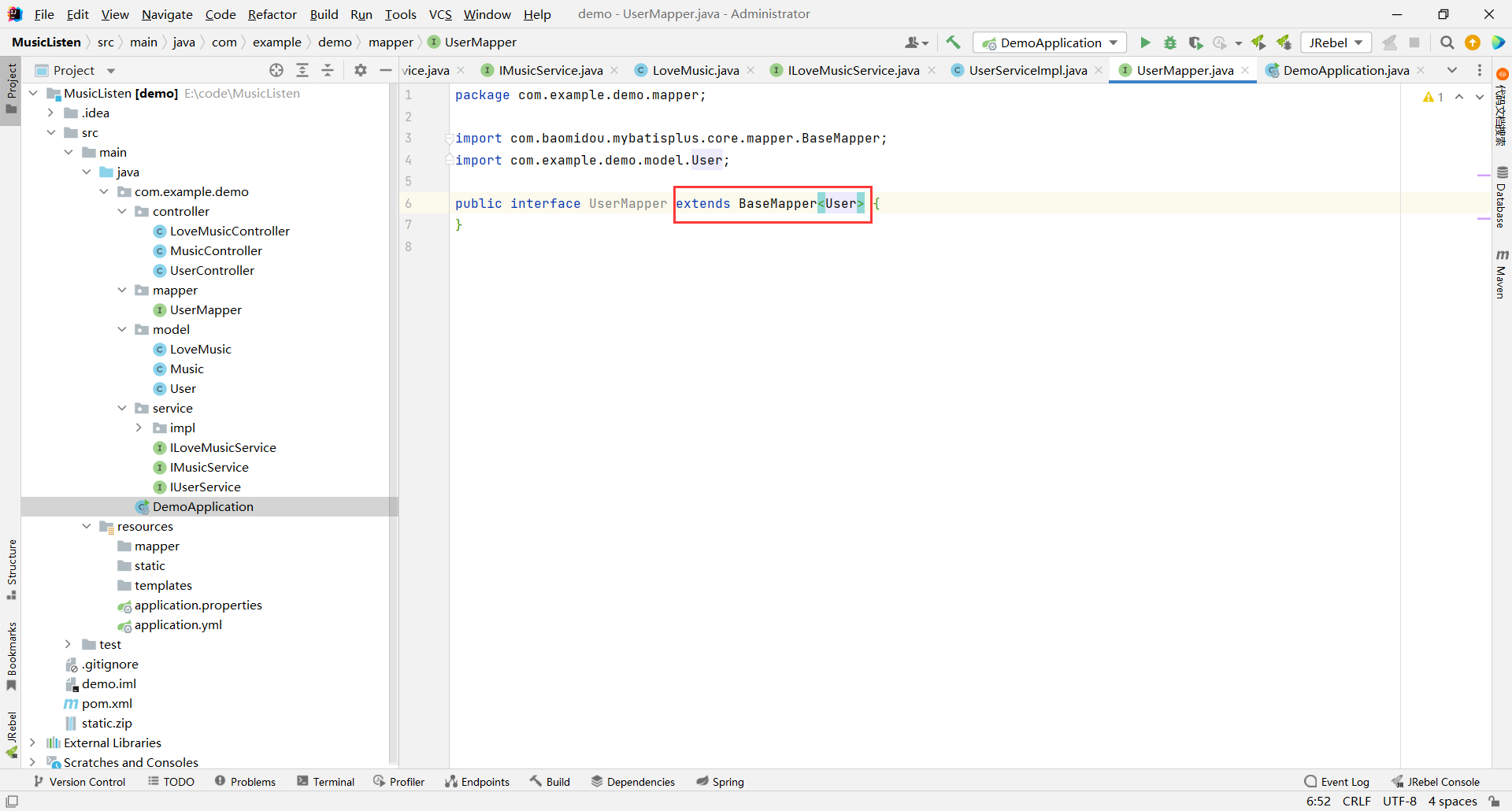This screenshot has width=1512, height=811.
Task: Click the select opened file target icon
Action: coord(276,70)
